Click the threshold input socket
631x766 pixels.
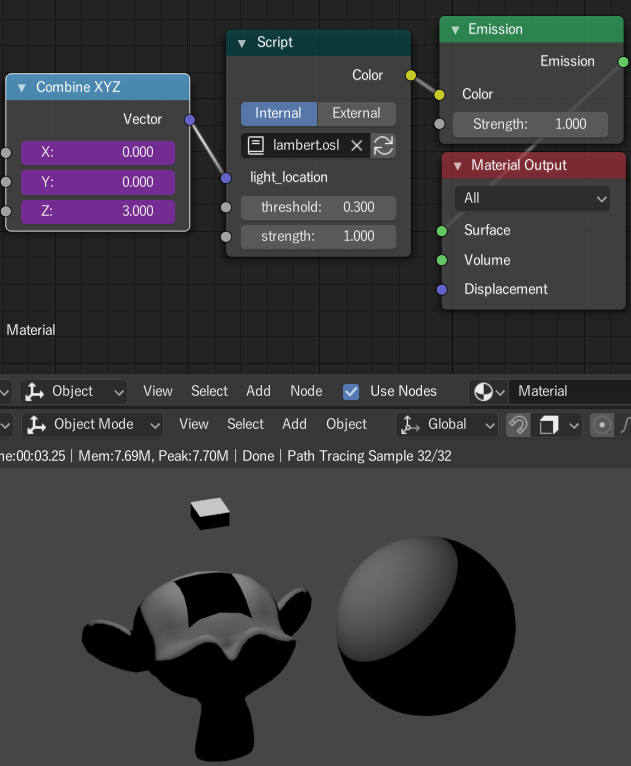pyautogui.click(x=226, y=207)
